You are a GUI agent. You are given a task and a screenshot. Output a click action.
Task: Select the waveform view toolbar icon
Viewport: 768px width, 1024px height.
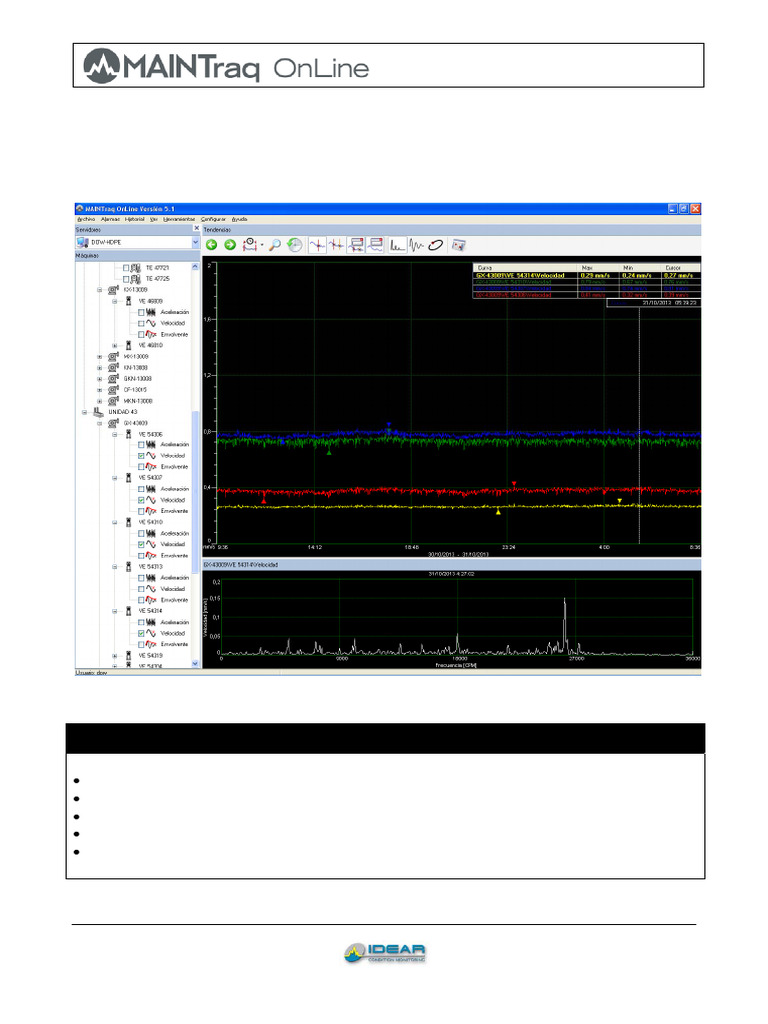coord(417,244)
